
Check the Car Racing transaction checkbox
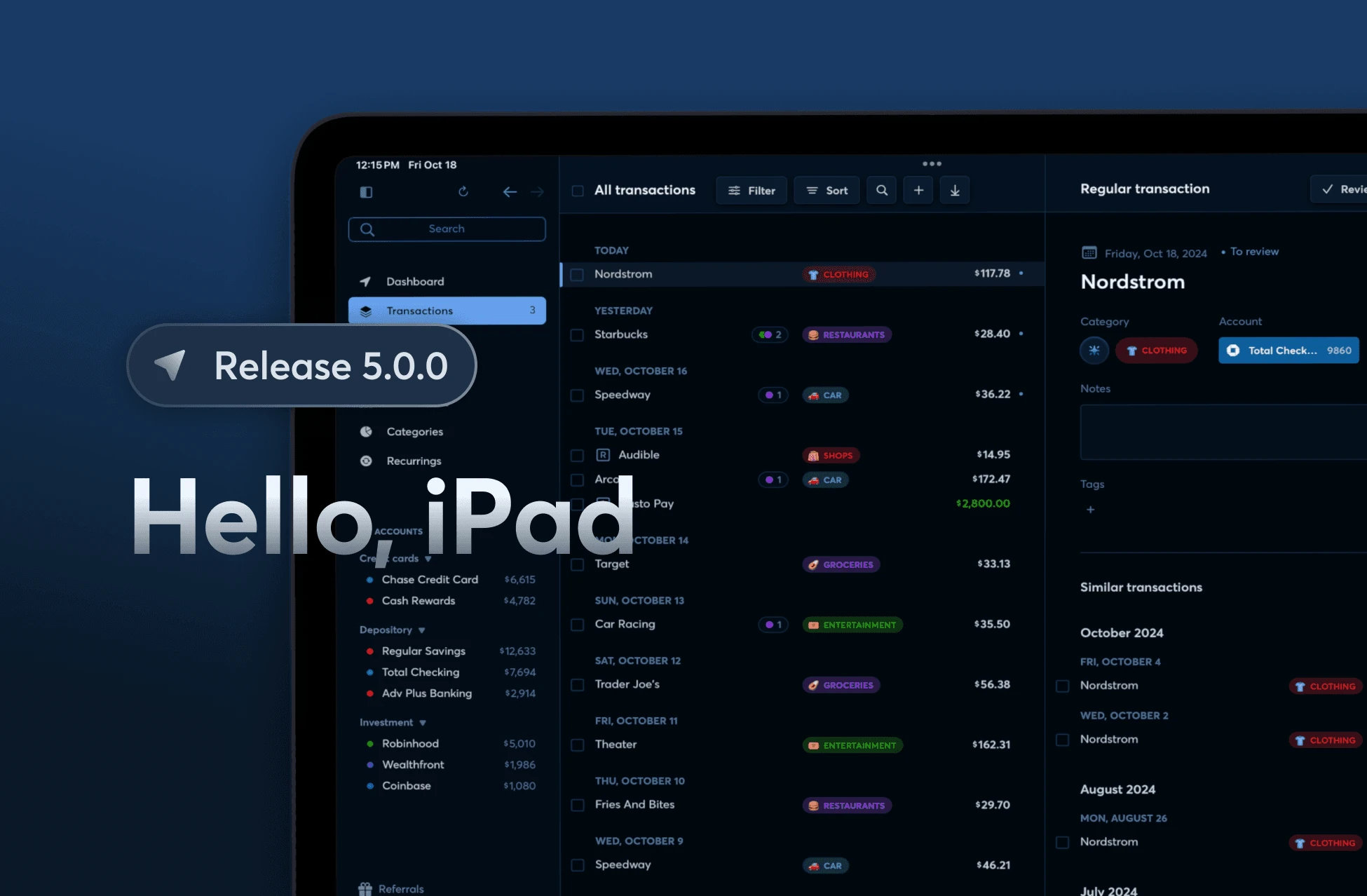pyautogui.click(x=577, y=625)
